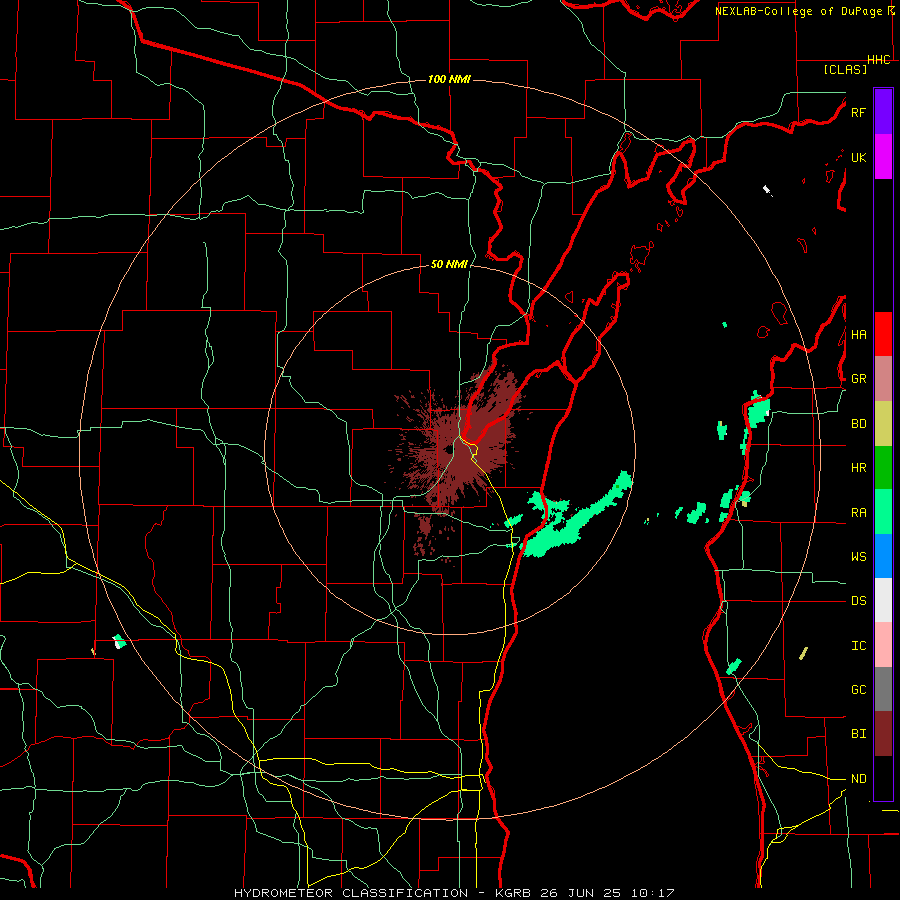Click the purple RF legend color swatch
900x900 pixels.
pos(883,112)
